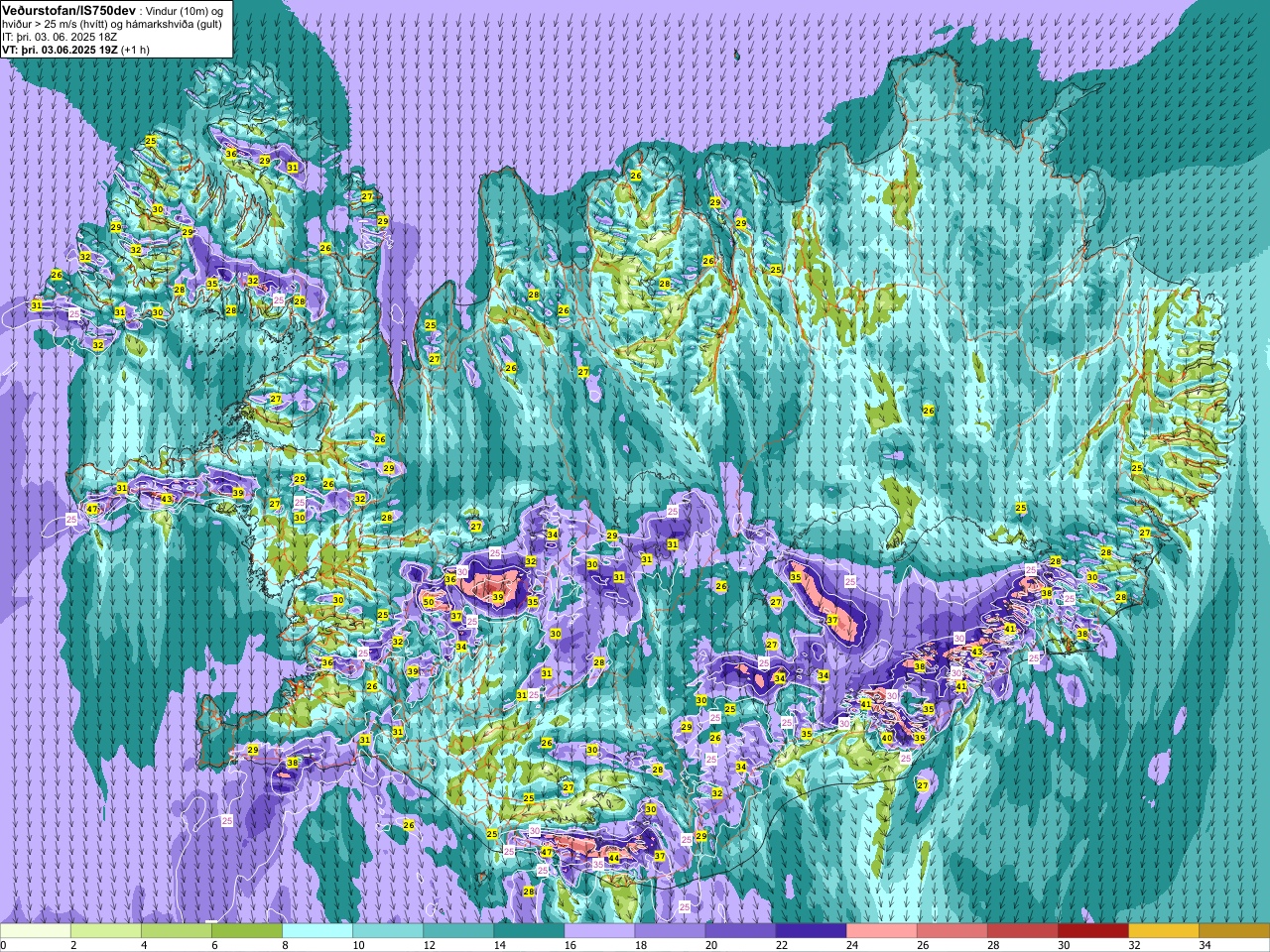Click the pale yellow 0–2 legend swatch
Image resolution: width=1270 pixels, height=952 pixels.
(x=36, y=931)
